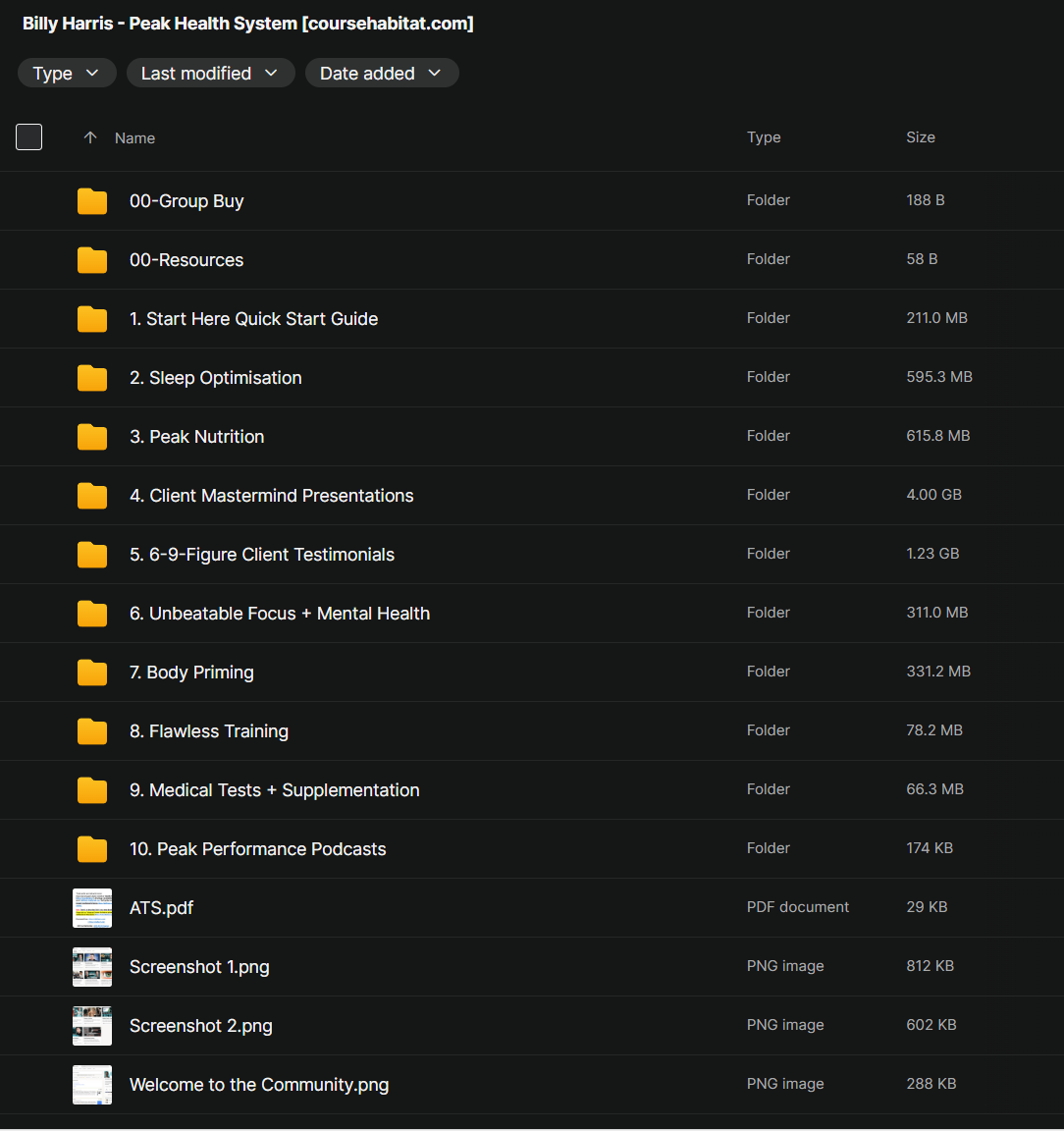Click the folder icon for 7. Body Priming

92,673
